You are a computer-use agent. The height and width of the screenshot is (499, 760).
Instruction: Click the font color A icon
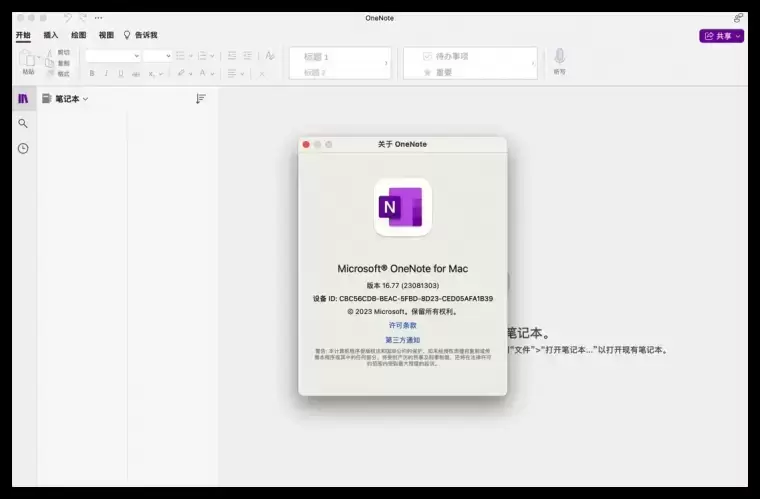[x=203, y=73]
